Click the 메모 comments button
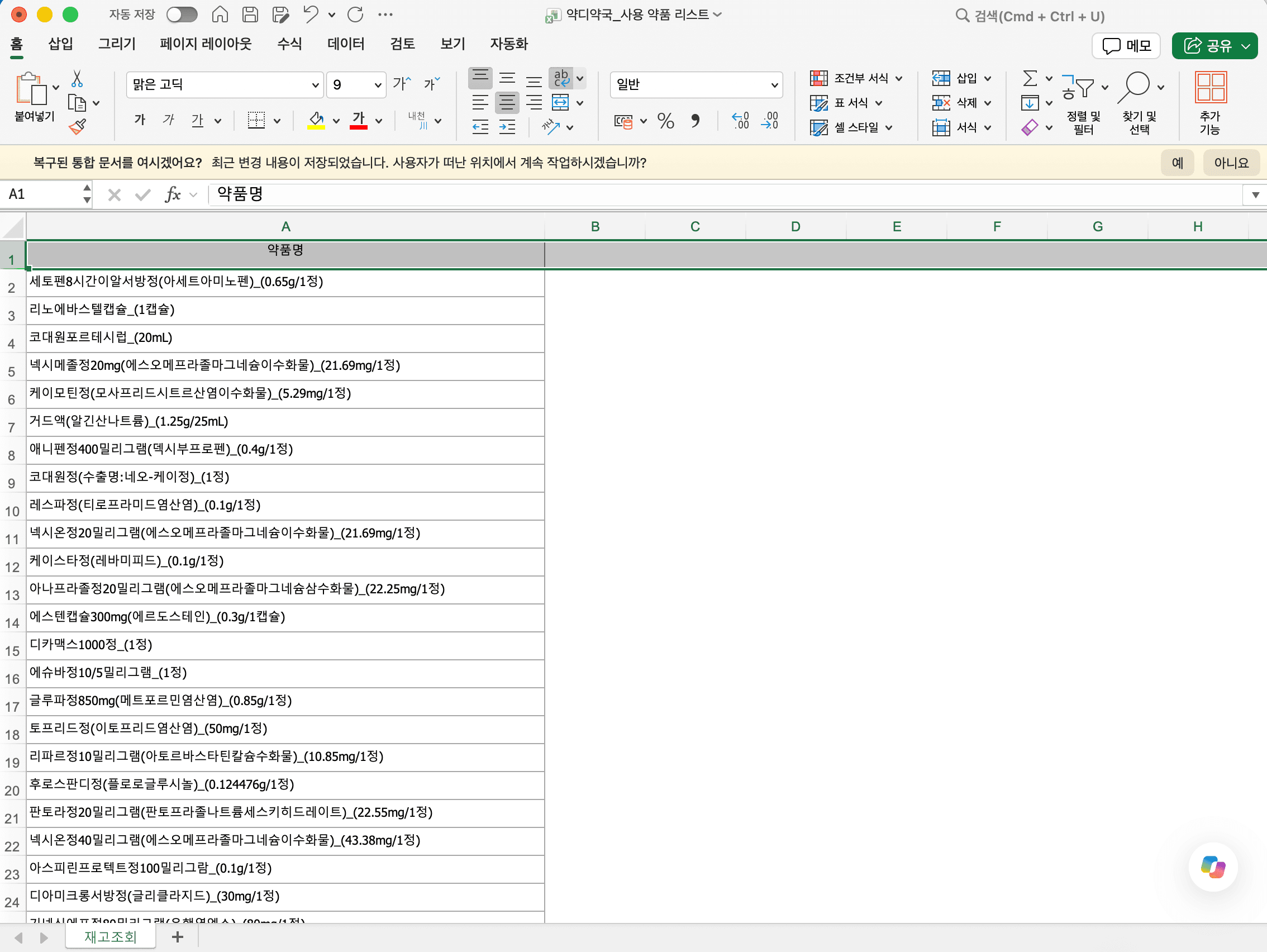Image resolution: width=1267 pixels, height=952 pixels. pyautogui.click(x=1126, y=46)
